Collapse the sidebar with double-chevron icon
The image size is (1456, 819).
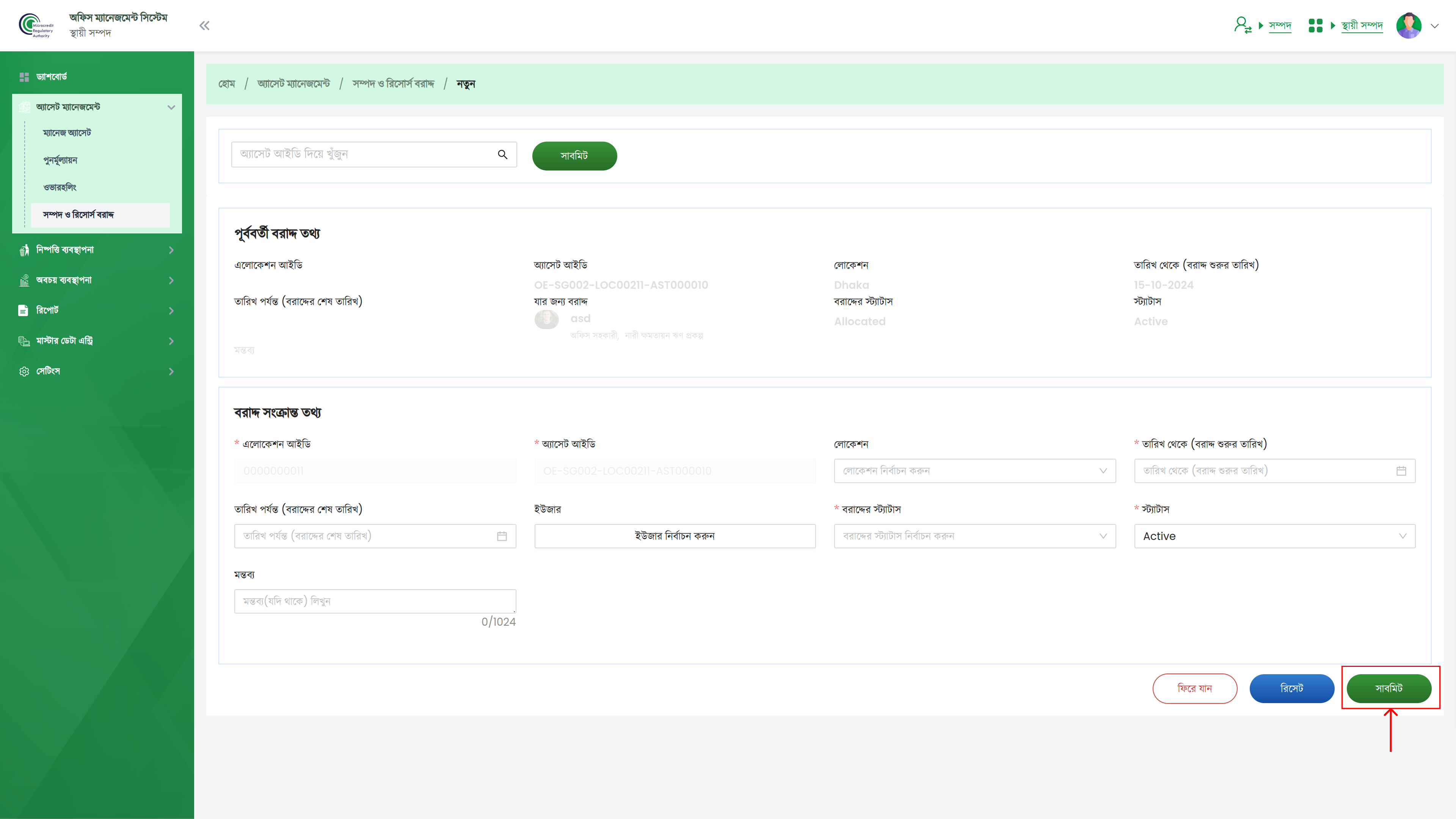pos(205,25)
